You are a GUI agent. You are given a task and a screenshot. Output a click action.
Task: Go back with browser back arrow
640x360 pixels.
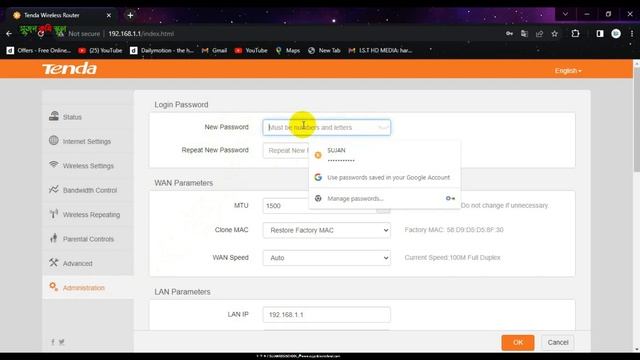coord(9,33)
